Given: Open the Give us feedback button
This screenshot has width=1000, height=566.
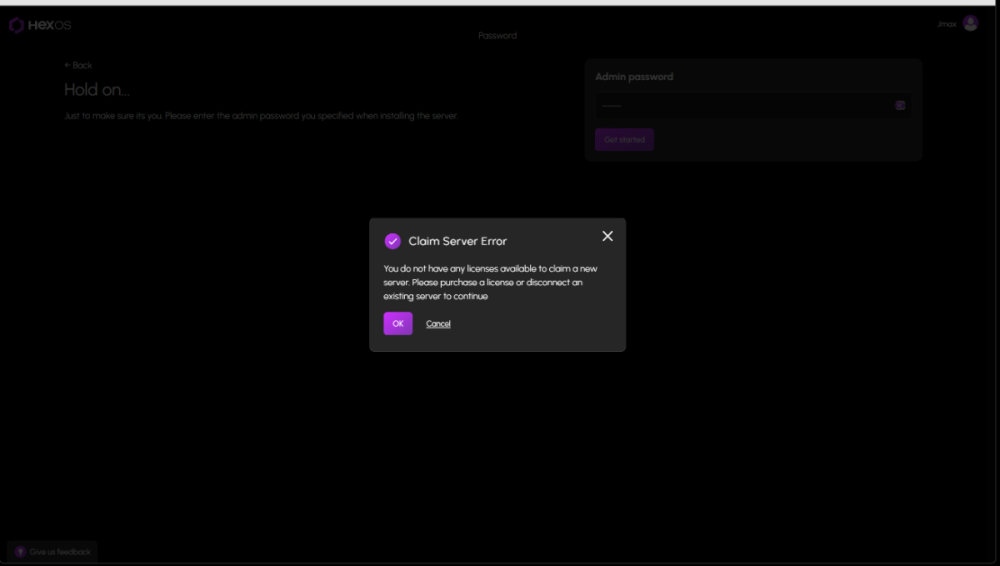Looking at the screenshot, I should pos(53,552).
